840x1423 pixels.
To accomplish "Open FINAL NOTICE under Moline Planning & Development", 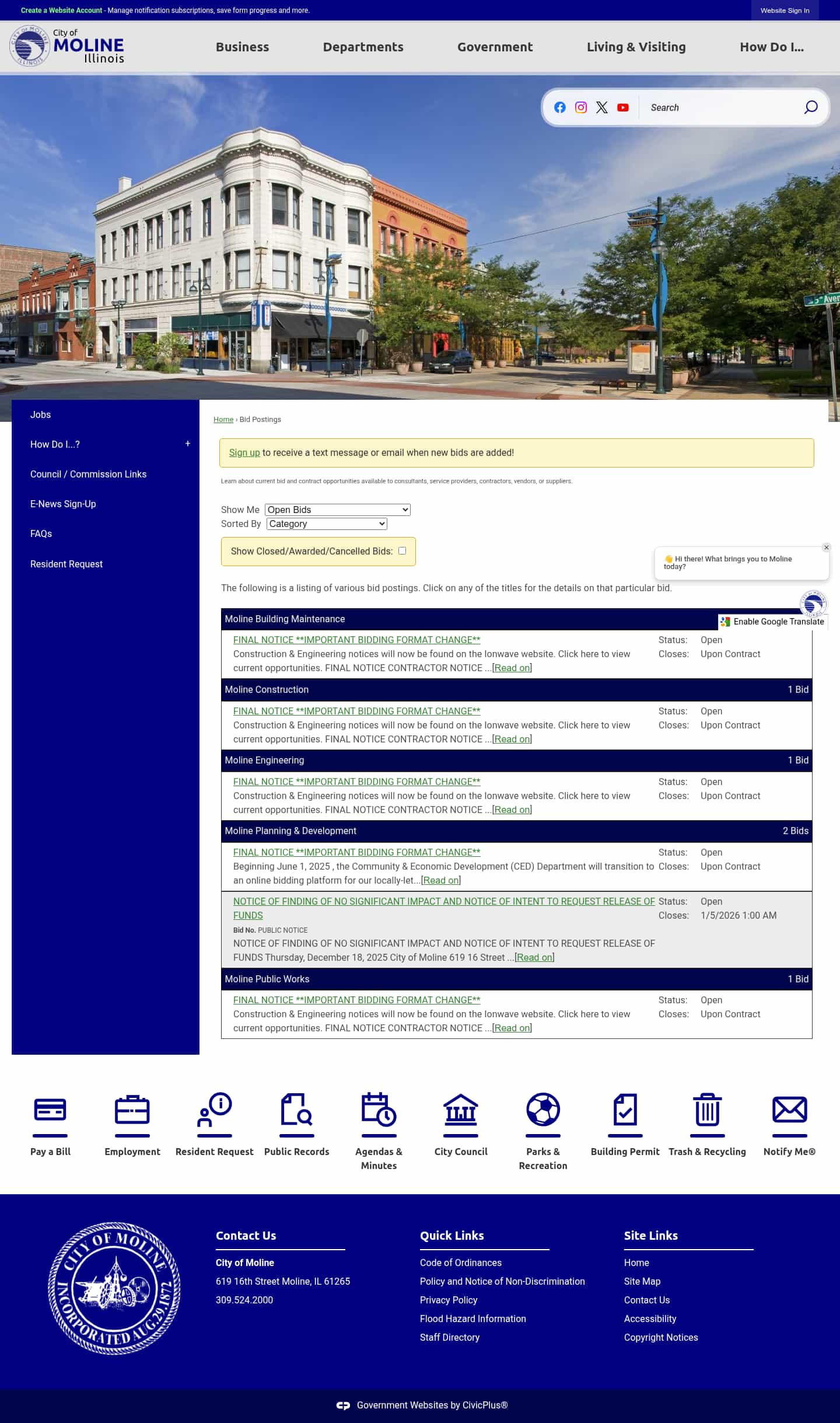I will point(357,852).
